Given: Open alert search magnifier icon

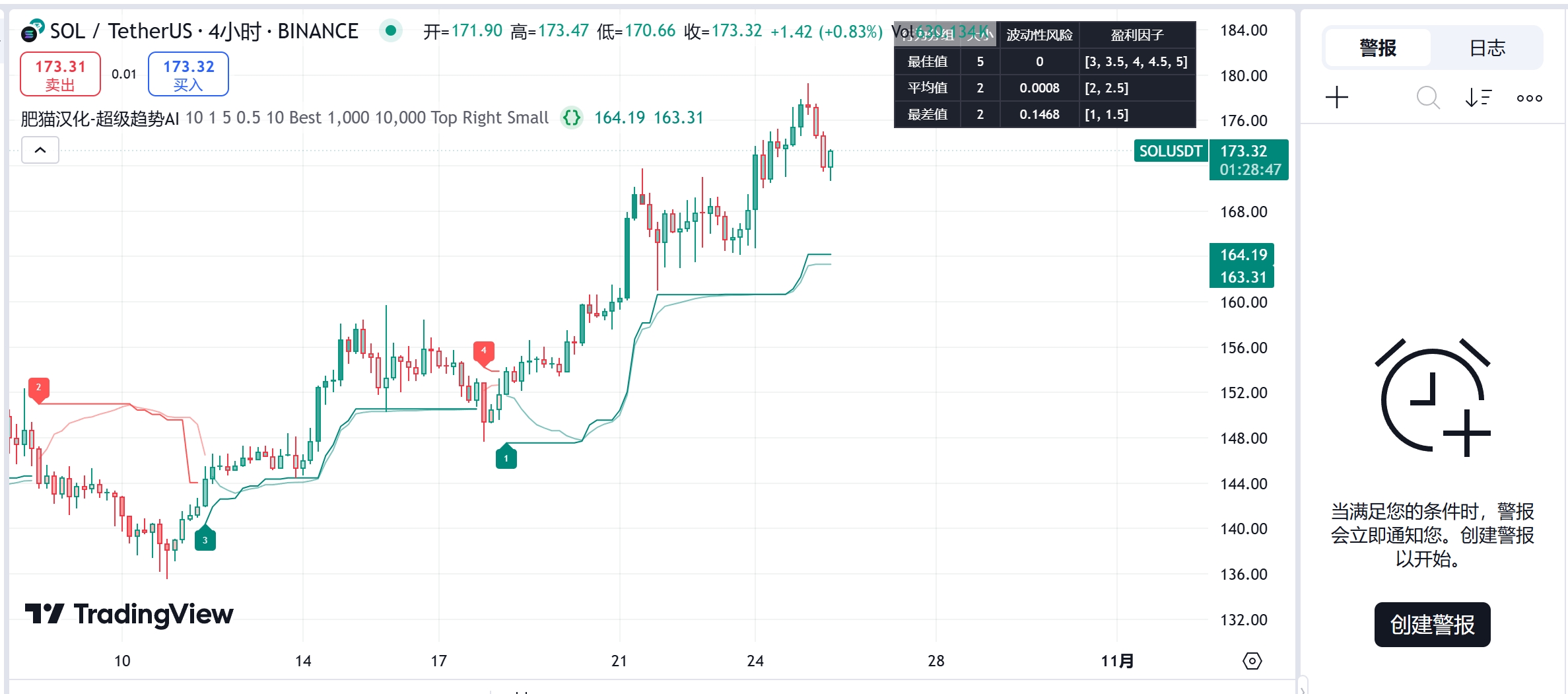Looking at the screenshot, I should (1427, 98).
